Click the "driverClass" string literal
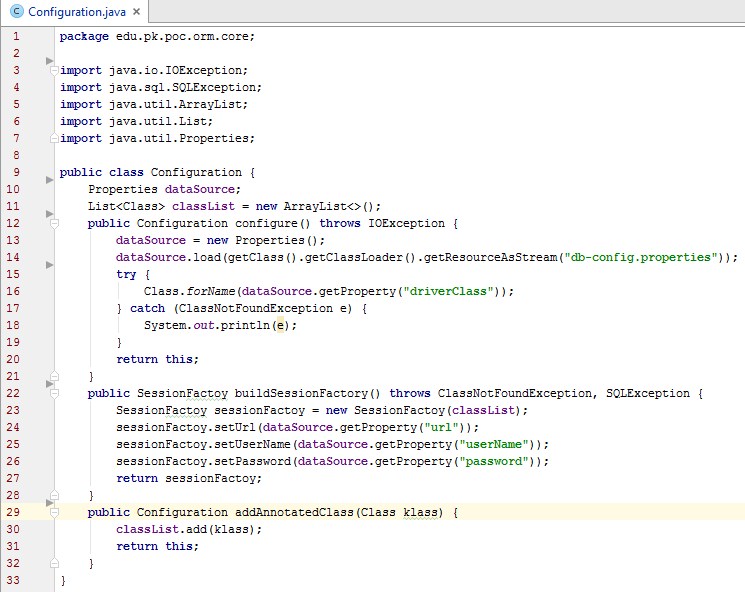The width and height of the screenshot is (745, 592). (448, 291)
